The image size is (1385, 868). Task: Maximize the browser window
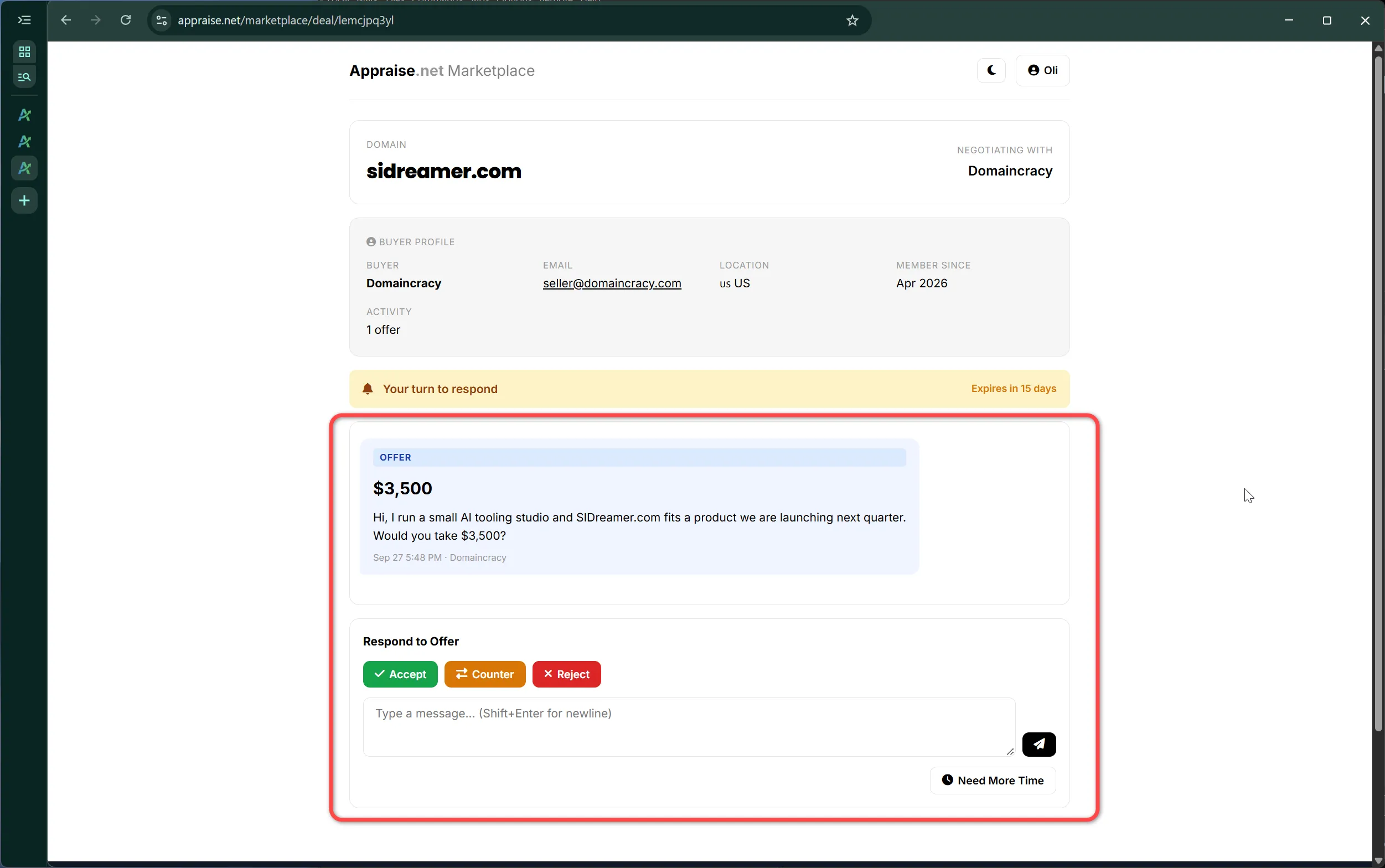click(x=1327, y=20)
